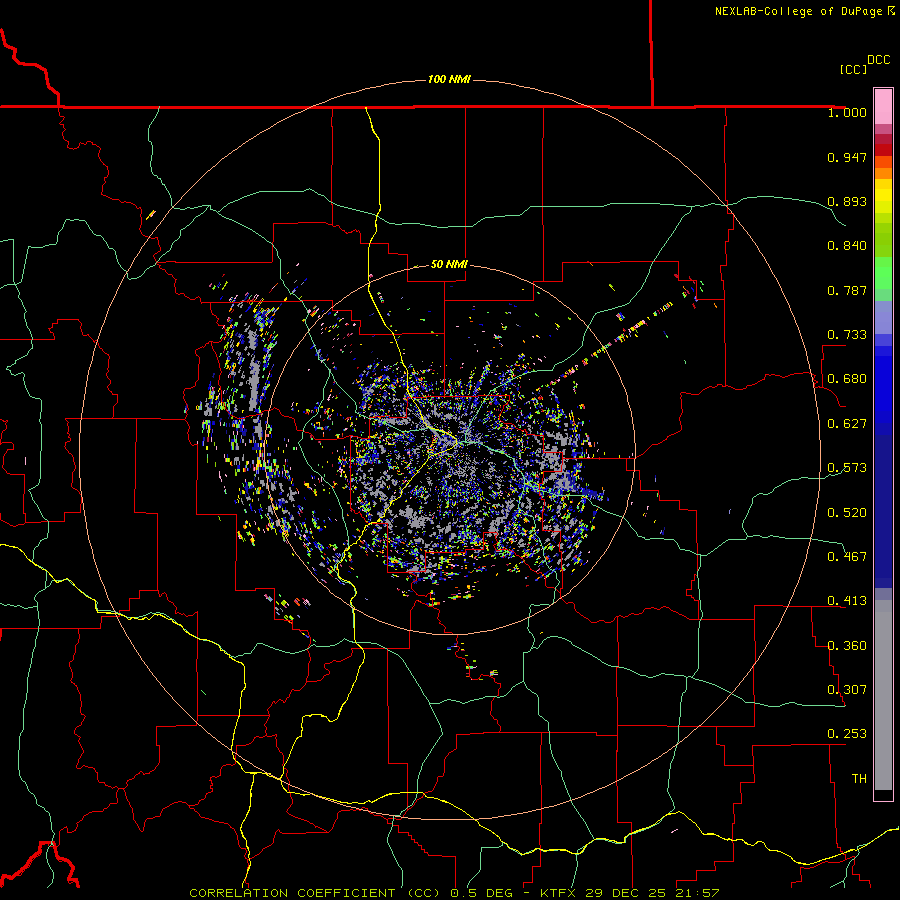Image resolution: width=900 pixels, height=900 pixels.
Task: Select the 0.627 legend value
Action: (x=847, y=424)
